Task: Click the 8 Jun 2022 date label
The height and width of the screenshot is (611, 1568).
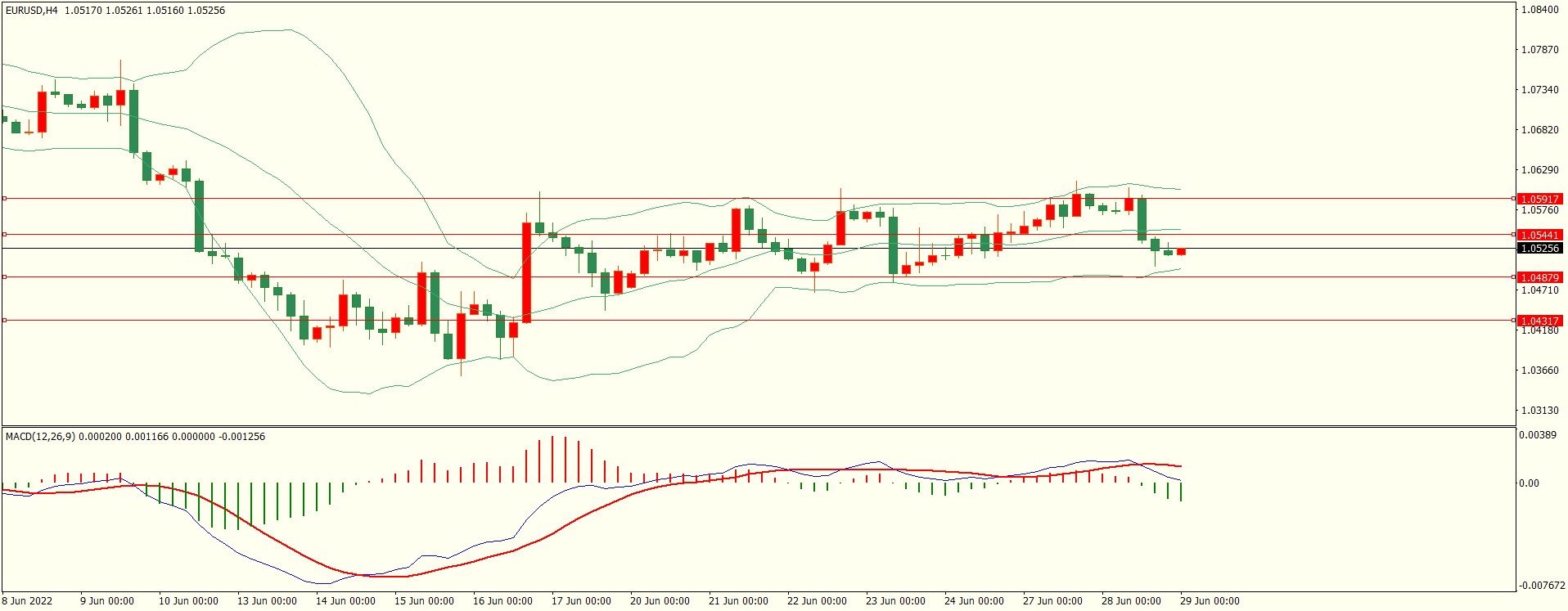Action: coord(27,601)
